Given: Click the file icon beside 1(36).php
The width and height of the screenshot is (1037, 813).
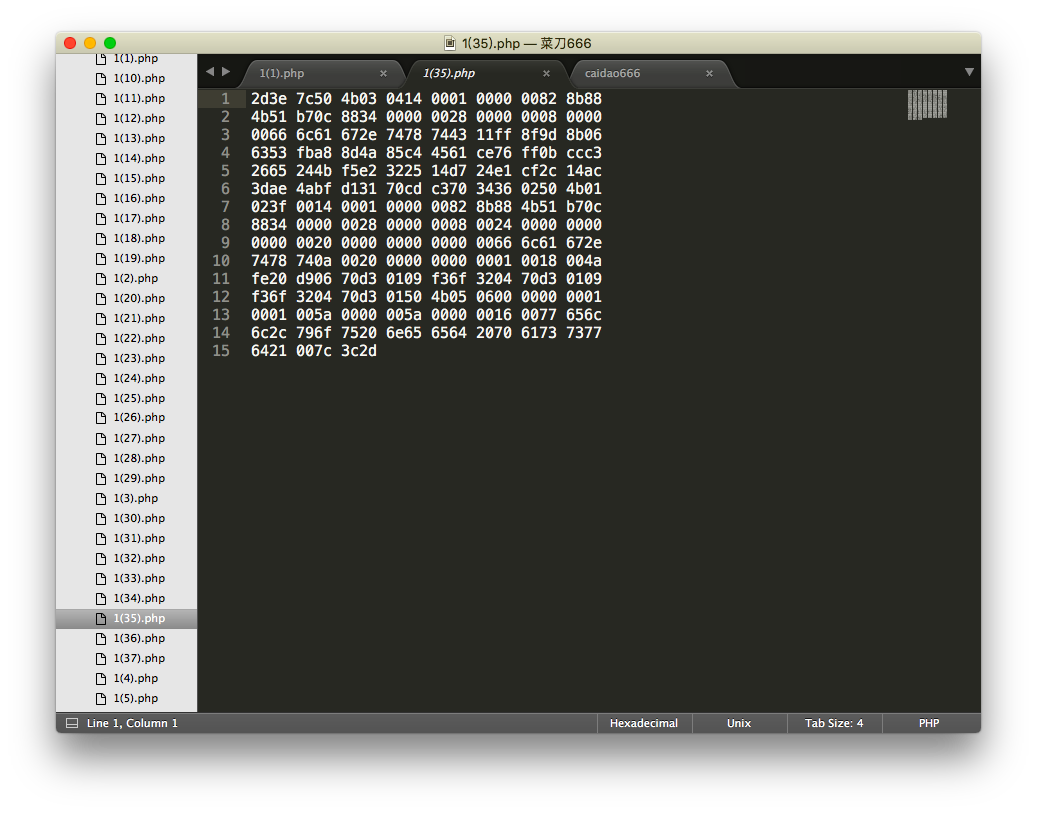Looking at the screenshot, I should [x=101, y=639].
